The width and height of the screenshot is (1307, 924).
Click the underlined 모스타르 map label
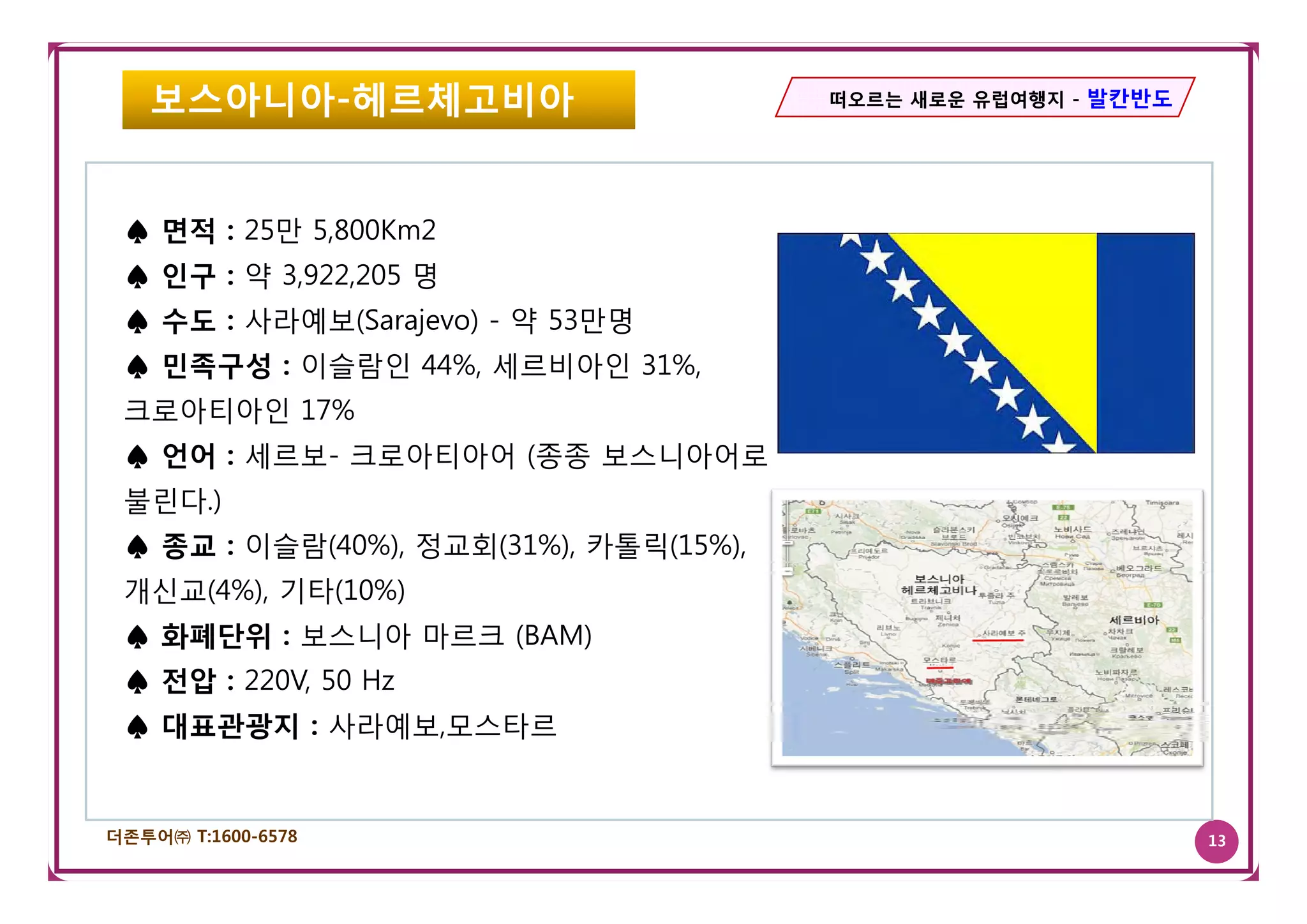click(x=939, y=661)
